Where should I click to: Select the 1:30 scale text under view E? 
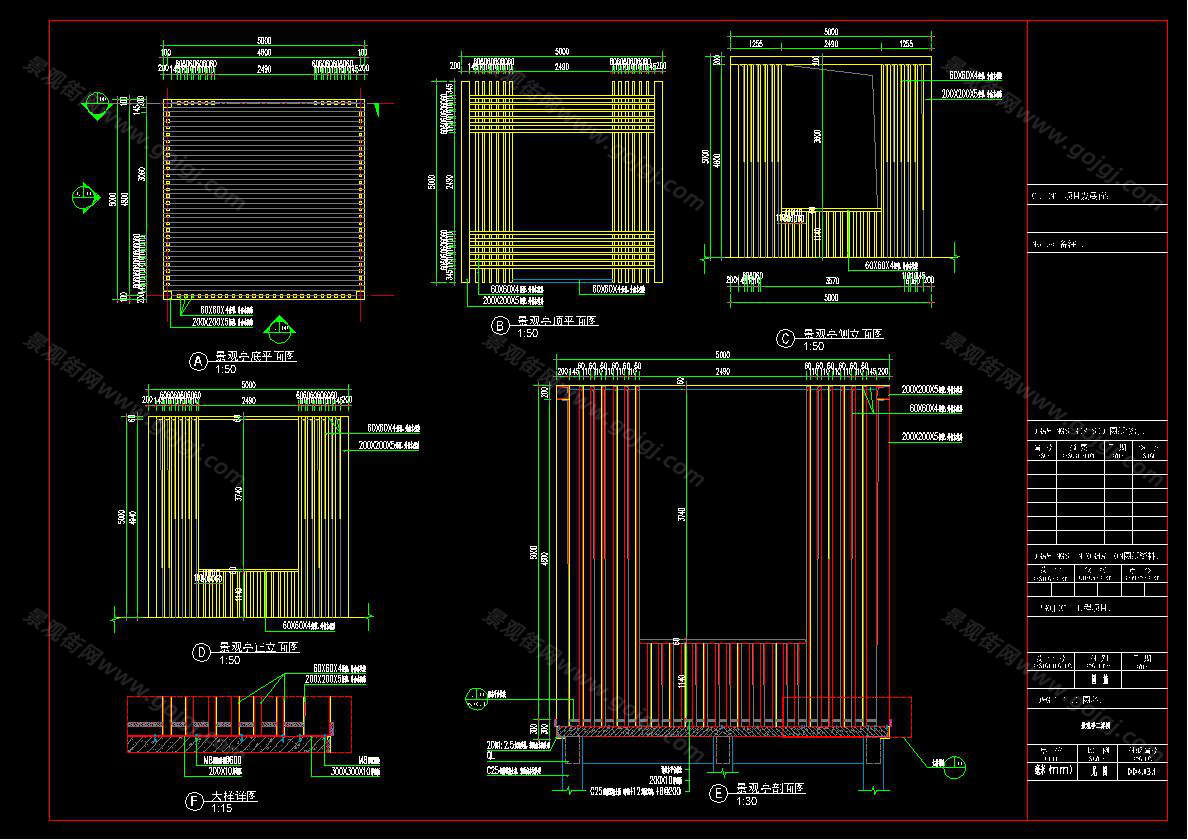coord(747,802)
